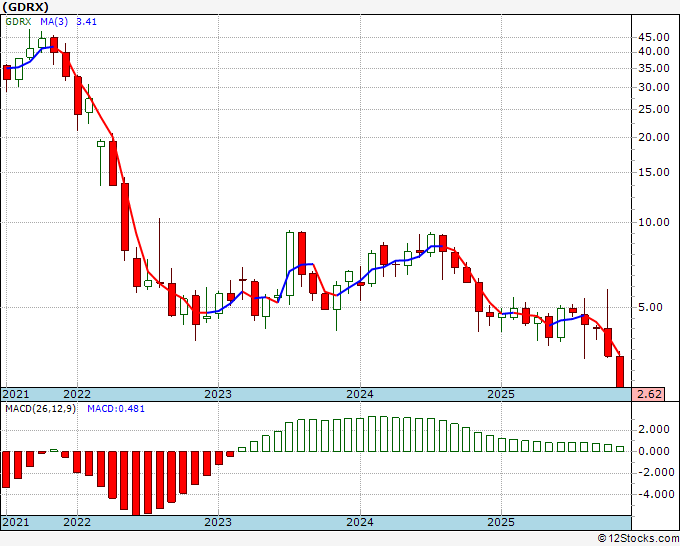Screen dimensions: 680x546
Task: Click the 20.00 price axis label
Action: (654, 137)
